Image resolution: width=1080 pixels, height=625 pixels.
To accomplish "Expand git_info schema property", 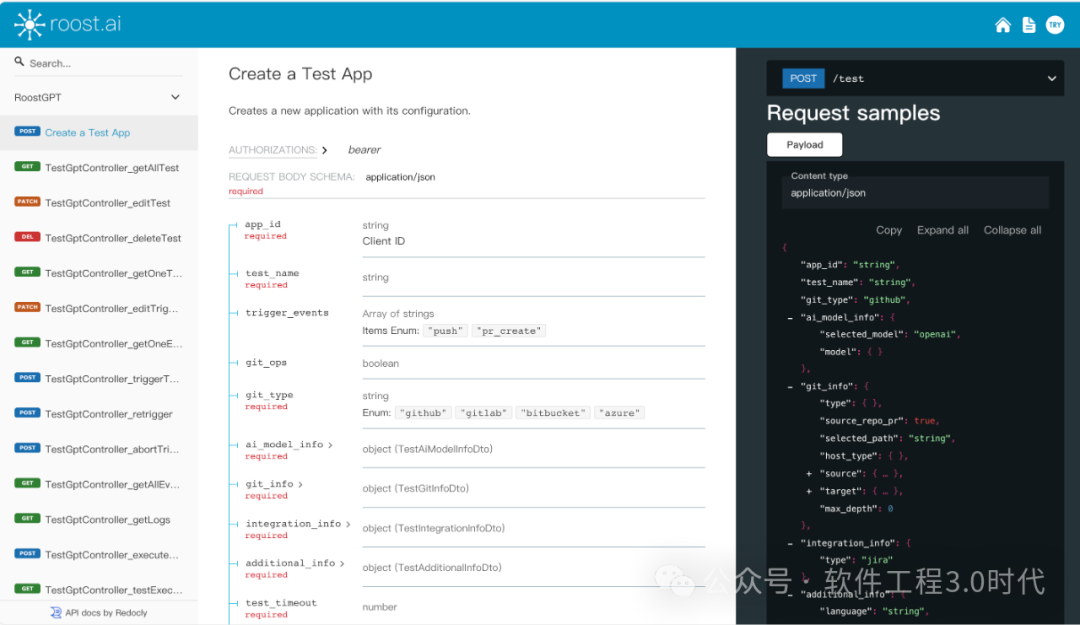I will [x=273, y=484].
